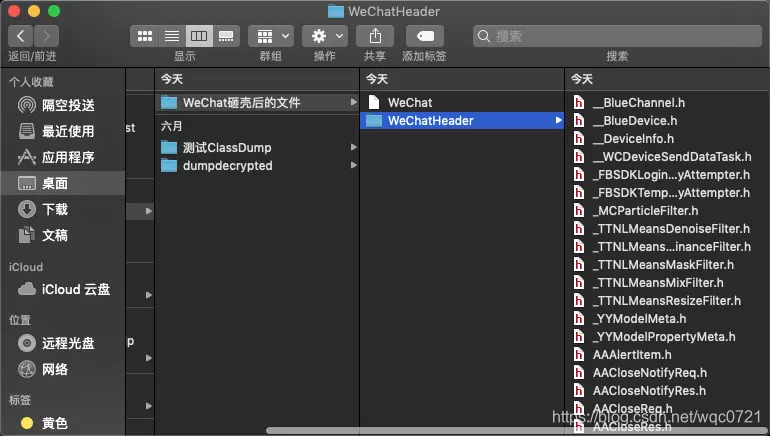Switch to gallery view

[x=226, y=36]
